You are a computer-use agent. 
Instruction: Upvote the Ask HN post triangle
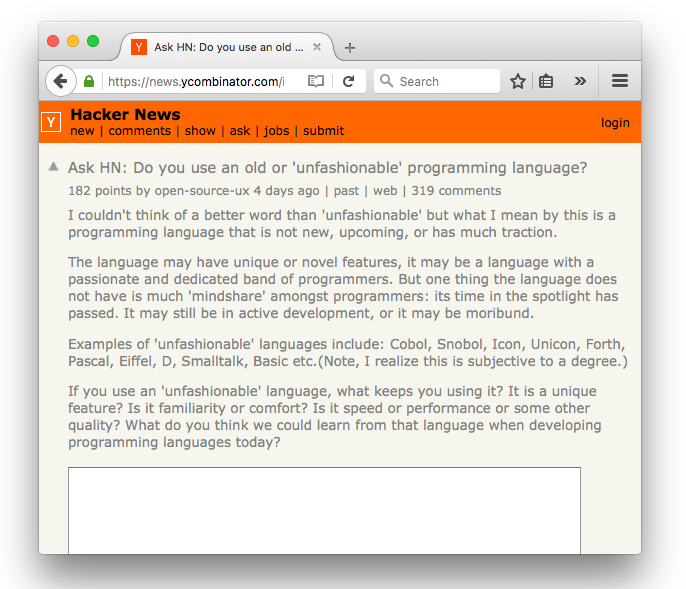point(53,167)
